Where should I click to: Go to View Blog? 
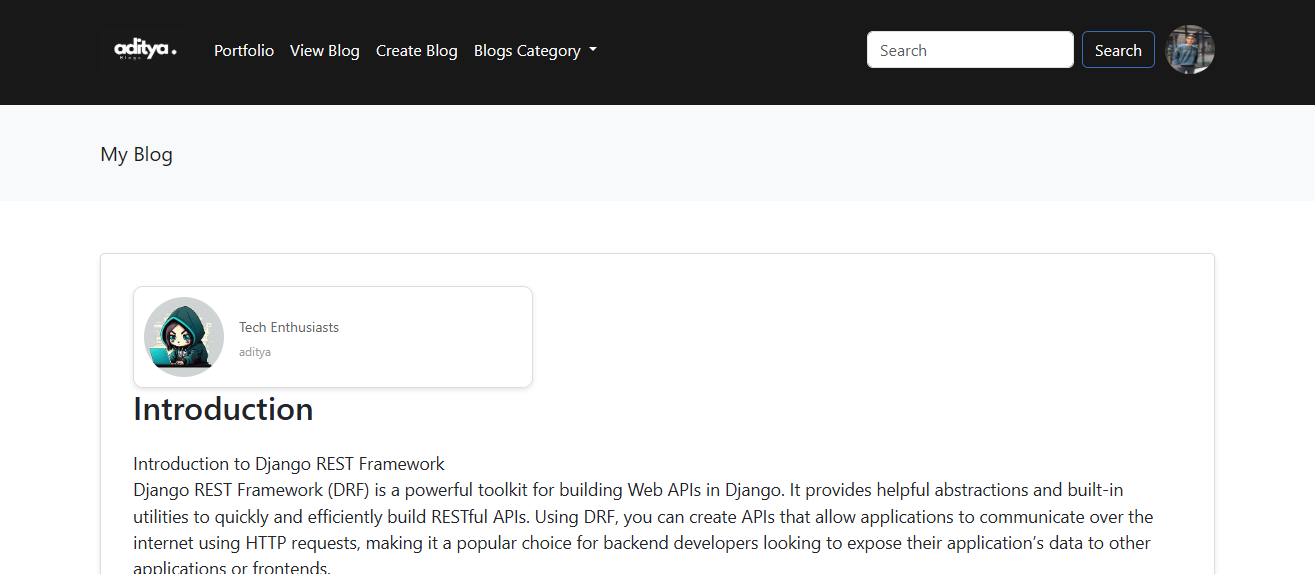[324, 51]
